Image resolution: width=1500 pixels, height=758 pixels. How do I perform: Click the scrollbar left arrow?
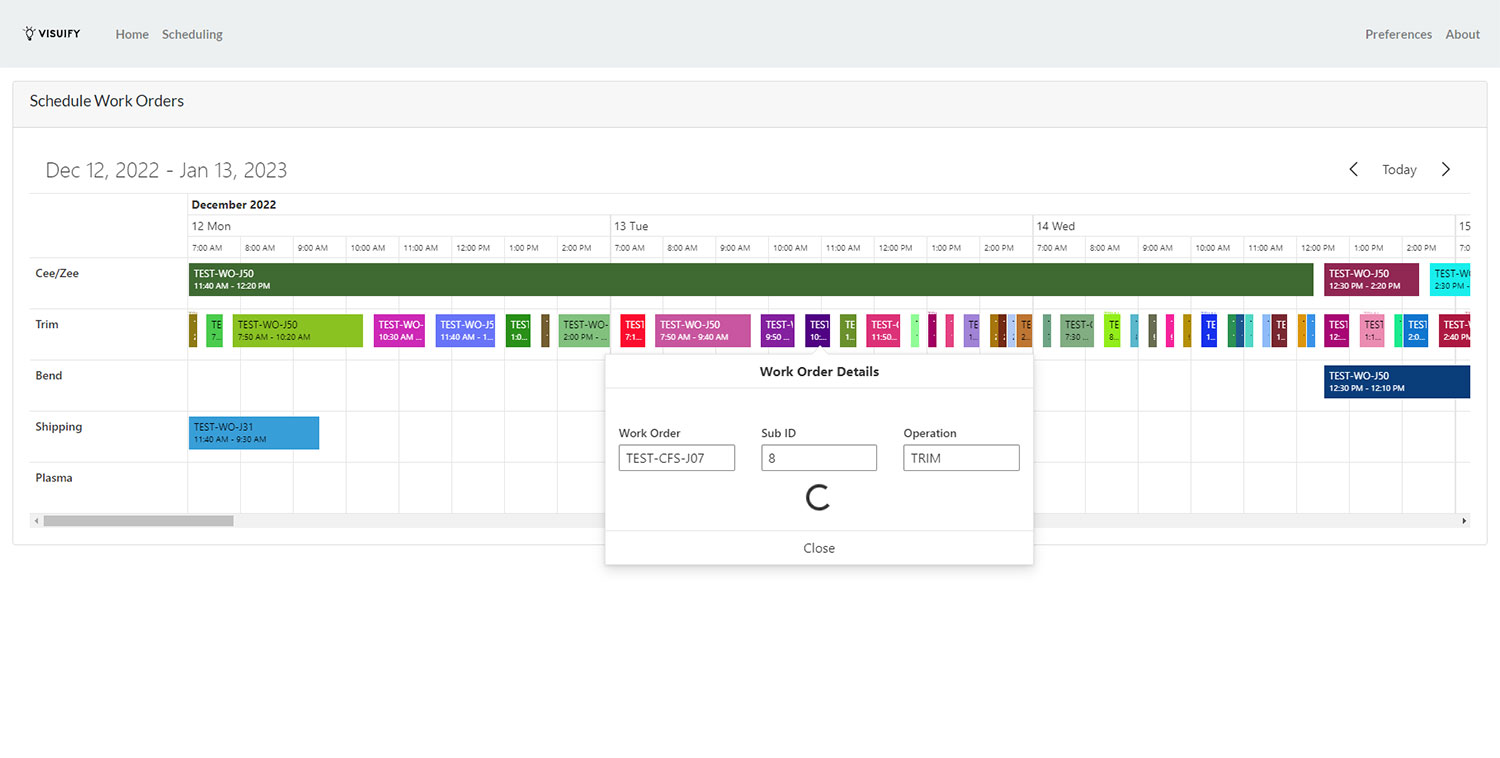(36, 521)
